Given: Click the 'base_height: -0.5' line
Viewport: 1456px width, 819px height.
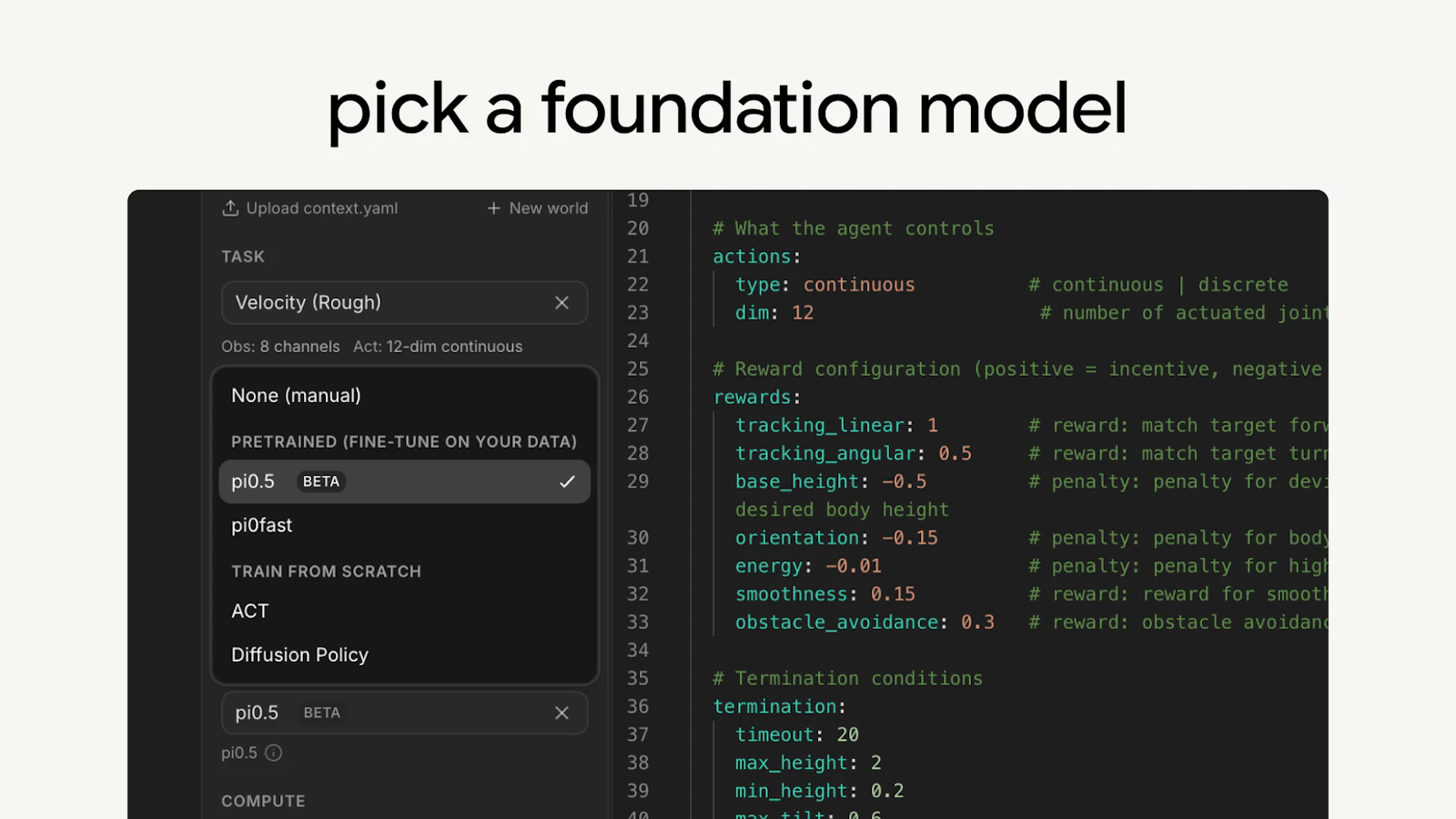Looking at the screenshot, I should (x=831, y=481).
